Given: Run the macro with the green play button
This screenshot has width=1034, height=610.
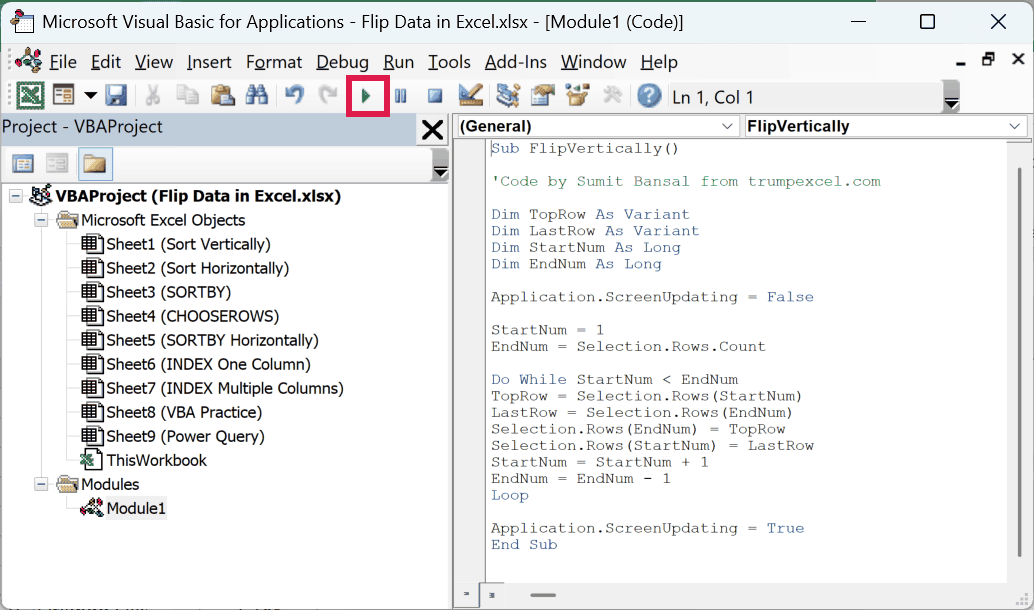Looking at the screenshot, I should pos(367,97).
